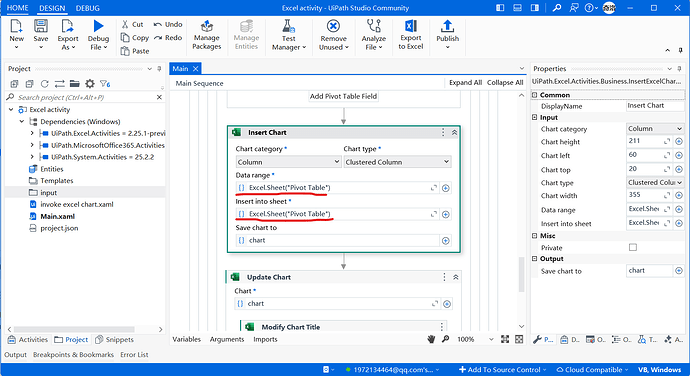Image resolution: width=690 pixels, height=376 pixels.
Task: Click Add To Source Control
Action: coord(502,369)
